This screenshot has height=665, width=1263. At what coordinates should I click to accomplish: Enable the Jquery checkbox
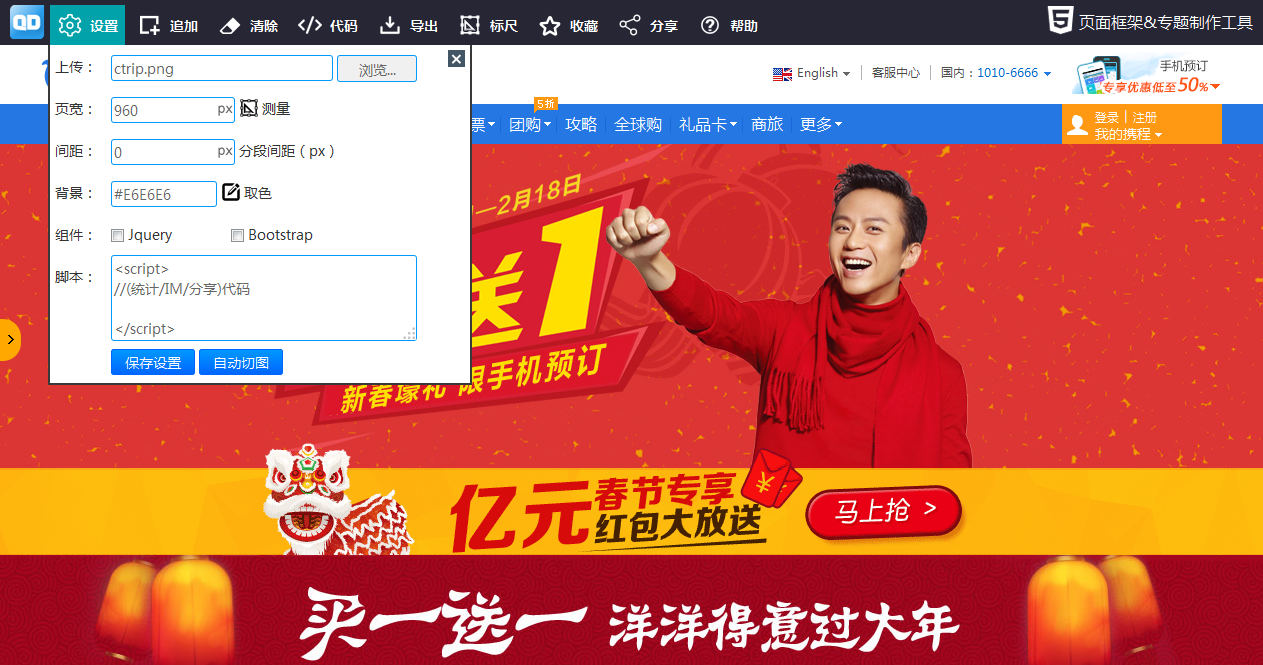(118, 236)
